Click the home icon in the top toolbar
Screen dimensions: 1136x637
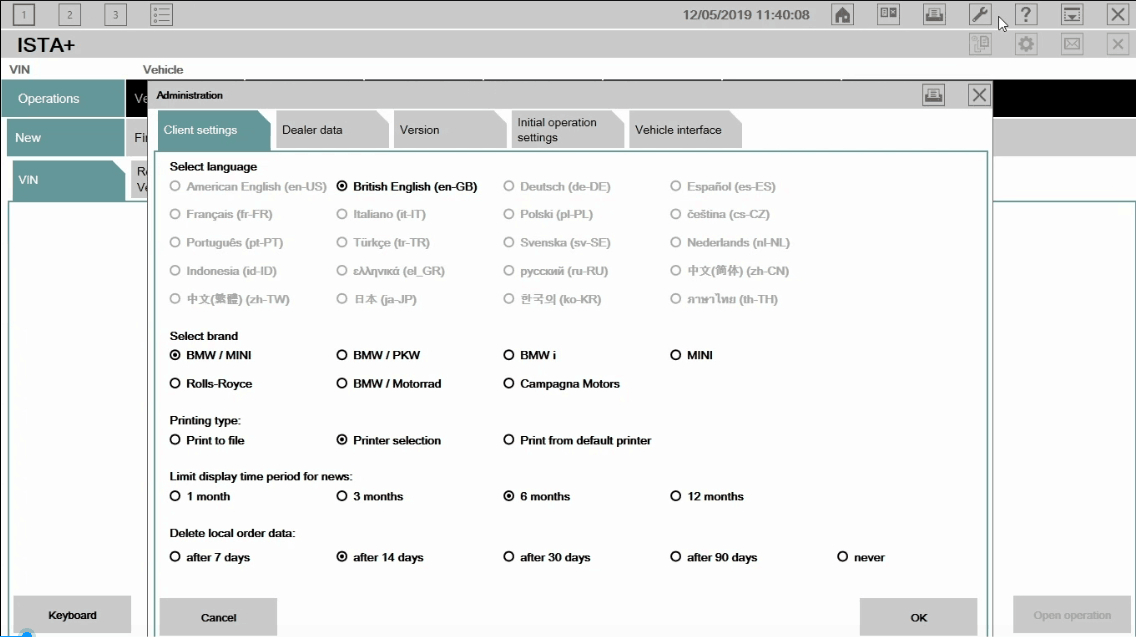tap(841, 14)
